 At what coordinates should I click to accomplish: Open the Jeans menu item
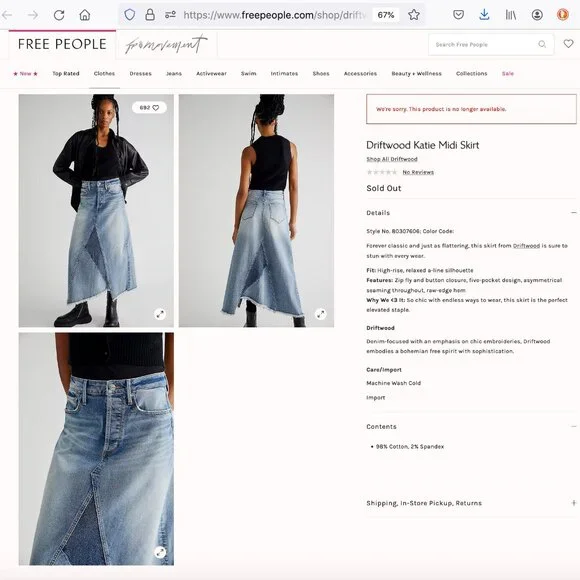pyautogui.click(x=174, y=74)
